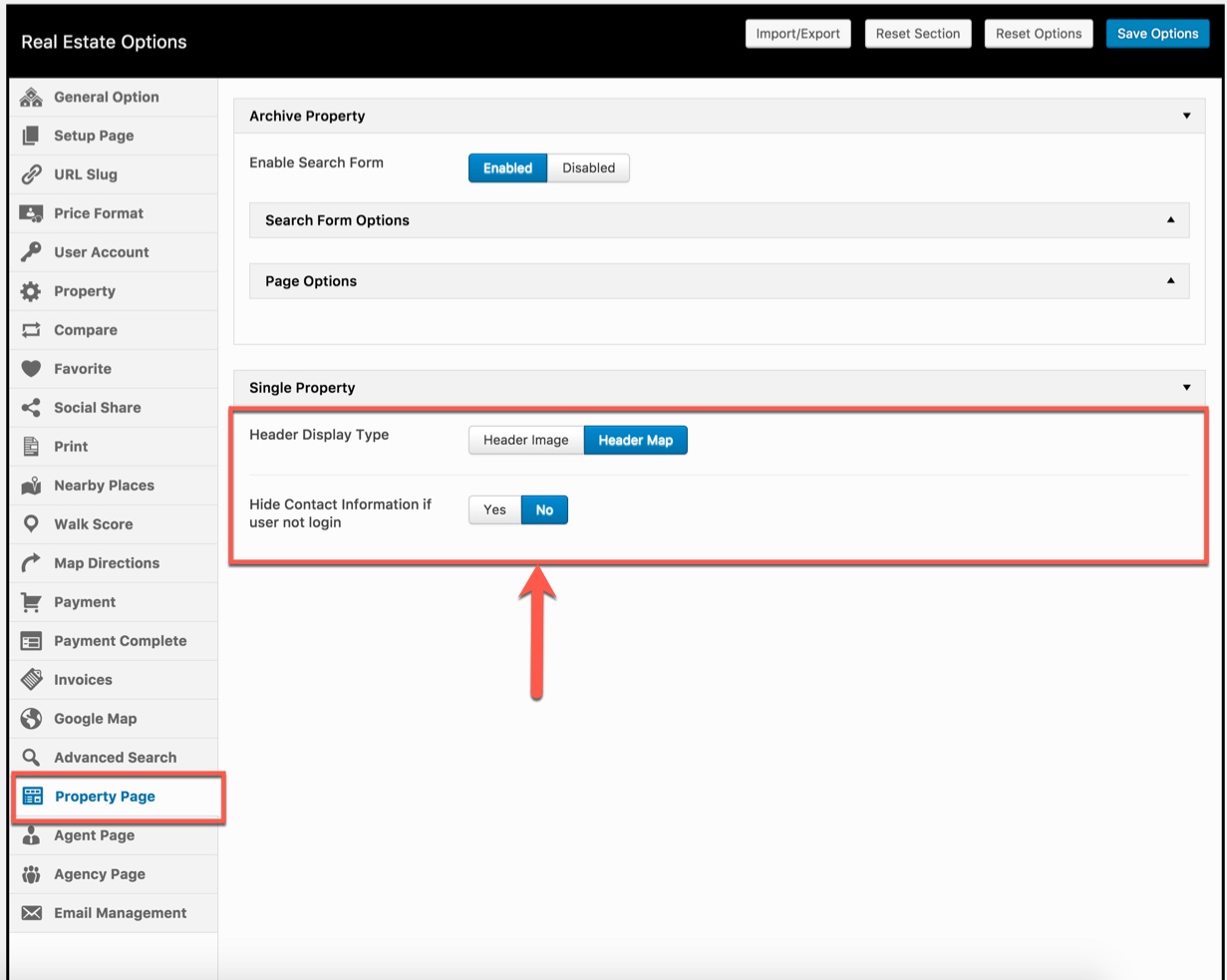The image size is (1227, 980).
Task: Click the URL Slug link icon
Action: click(x=31, y=174)
